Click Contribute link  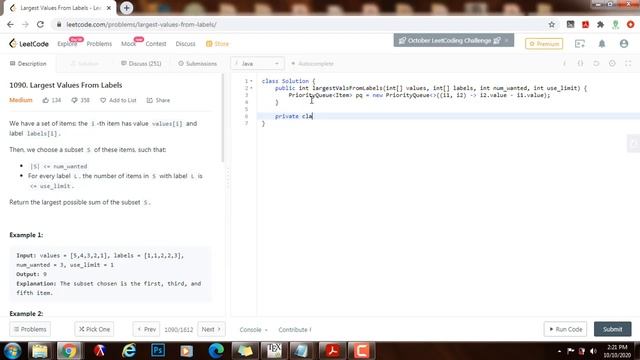pos(295,329)
